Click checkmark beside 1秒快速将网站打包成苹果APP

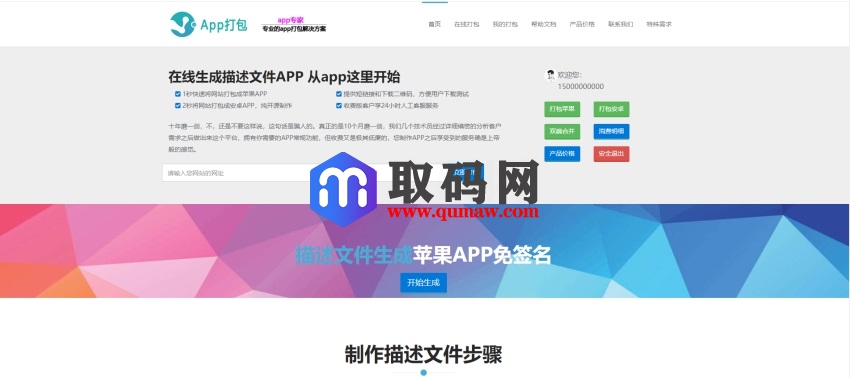(178, 94)
